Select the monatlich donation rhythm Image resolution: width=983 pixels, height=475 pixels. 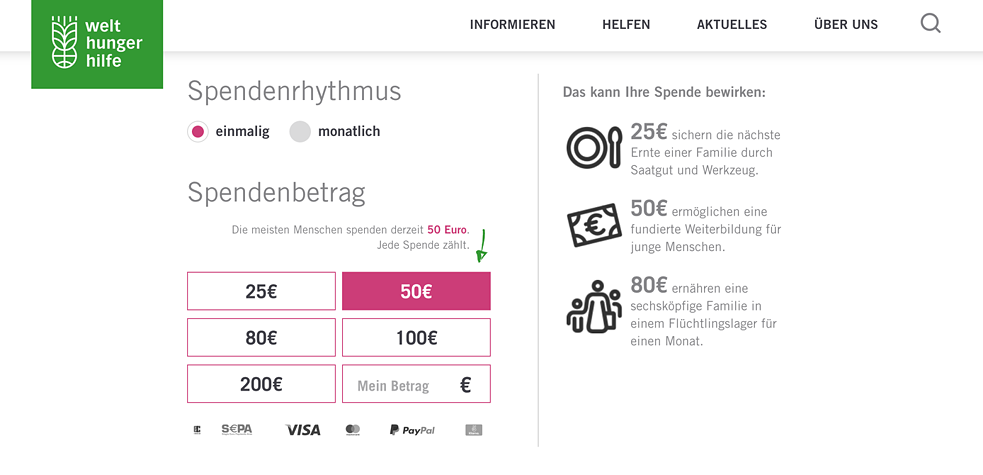pos(300,131)
